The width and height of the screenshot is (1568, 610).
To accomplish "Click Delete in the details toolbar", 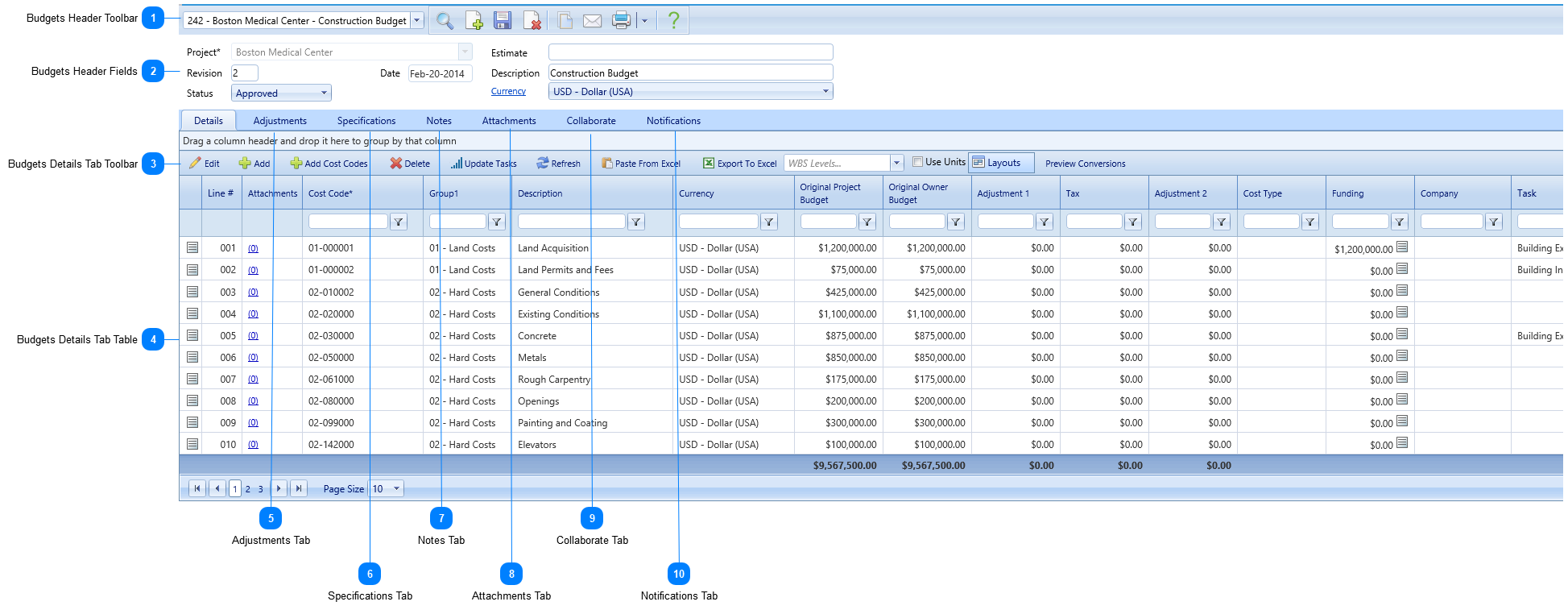I will (410, 164).
